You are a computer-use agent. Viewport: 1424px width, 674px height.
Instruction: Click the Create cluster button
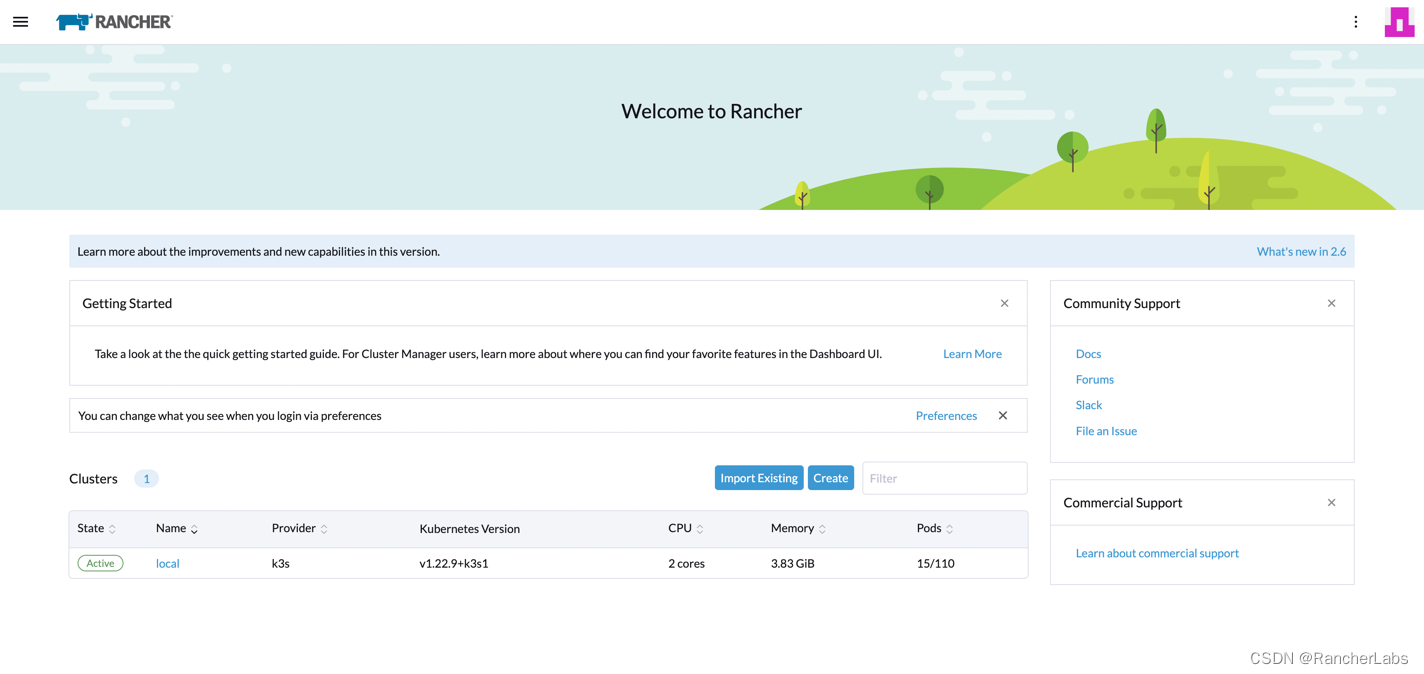(x=831, y=478)
